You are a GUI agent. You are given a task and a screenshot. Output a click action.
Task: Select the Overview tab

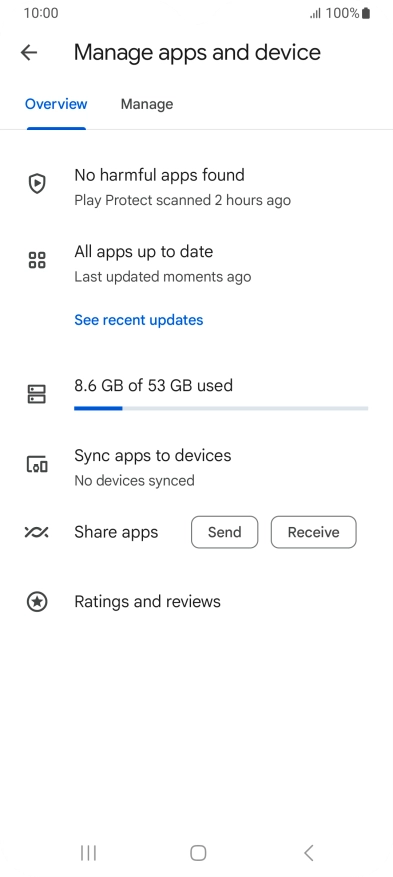[56, 104]
